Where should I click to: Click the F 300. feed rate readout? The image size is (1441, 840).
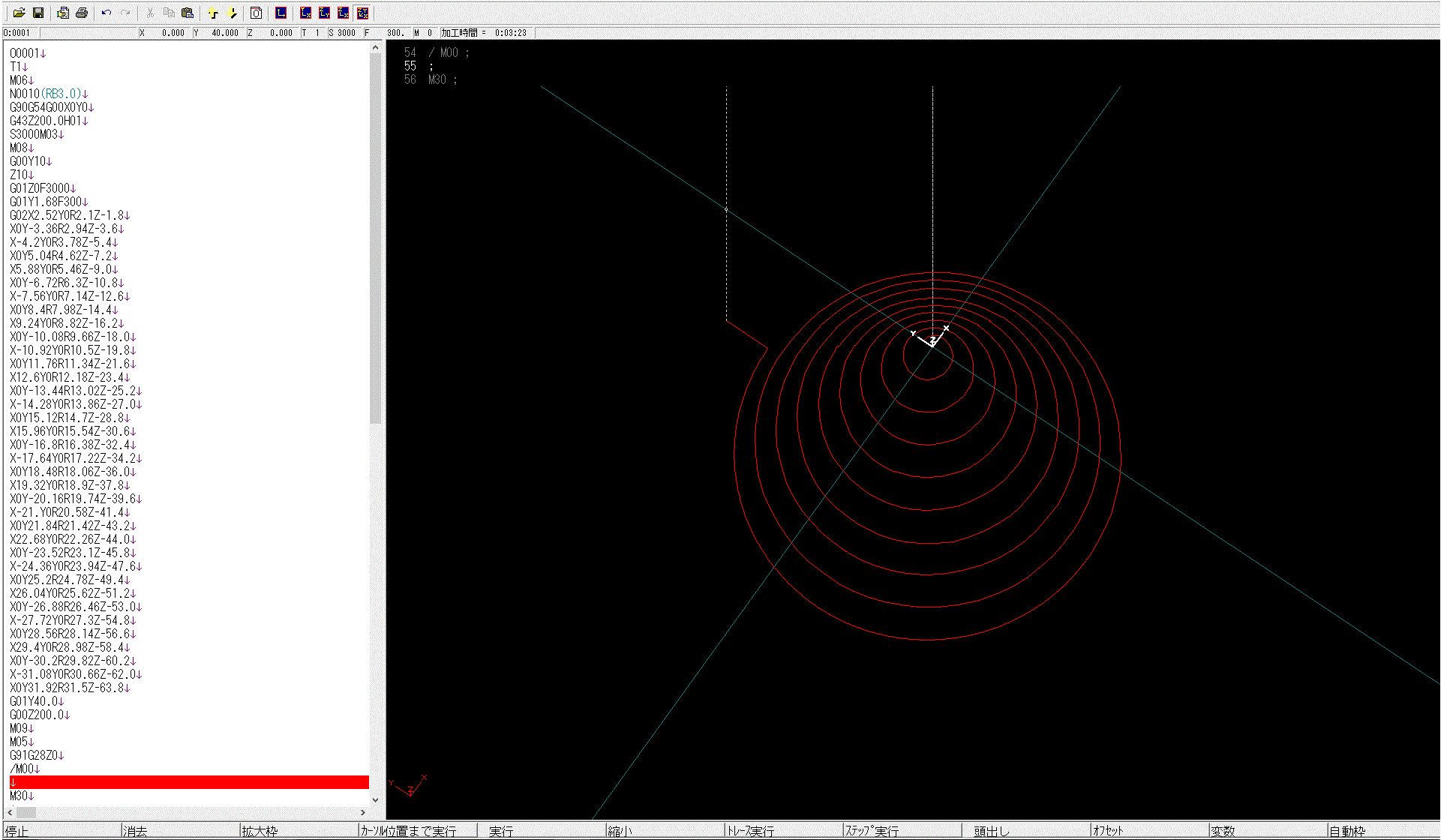click(x=386, y=33)
